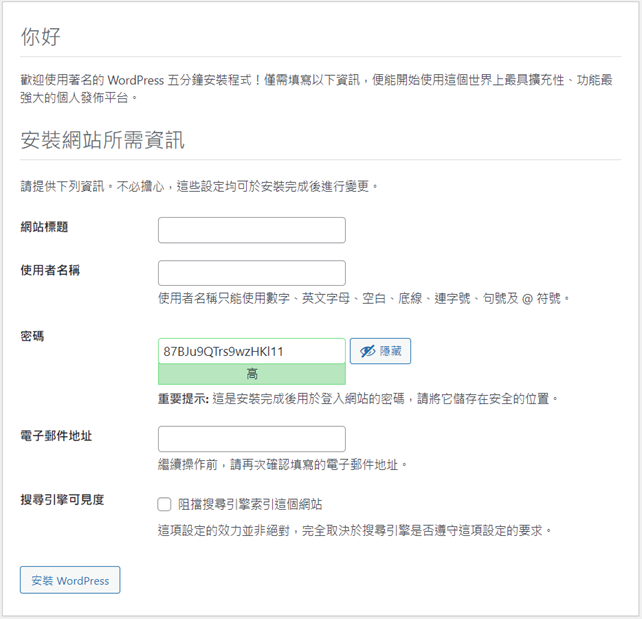
Task: Click the 網站標題 input field
Action: tap(251, 230)
